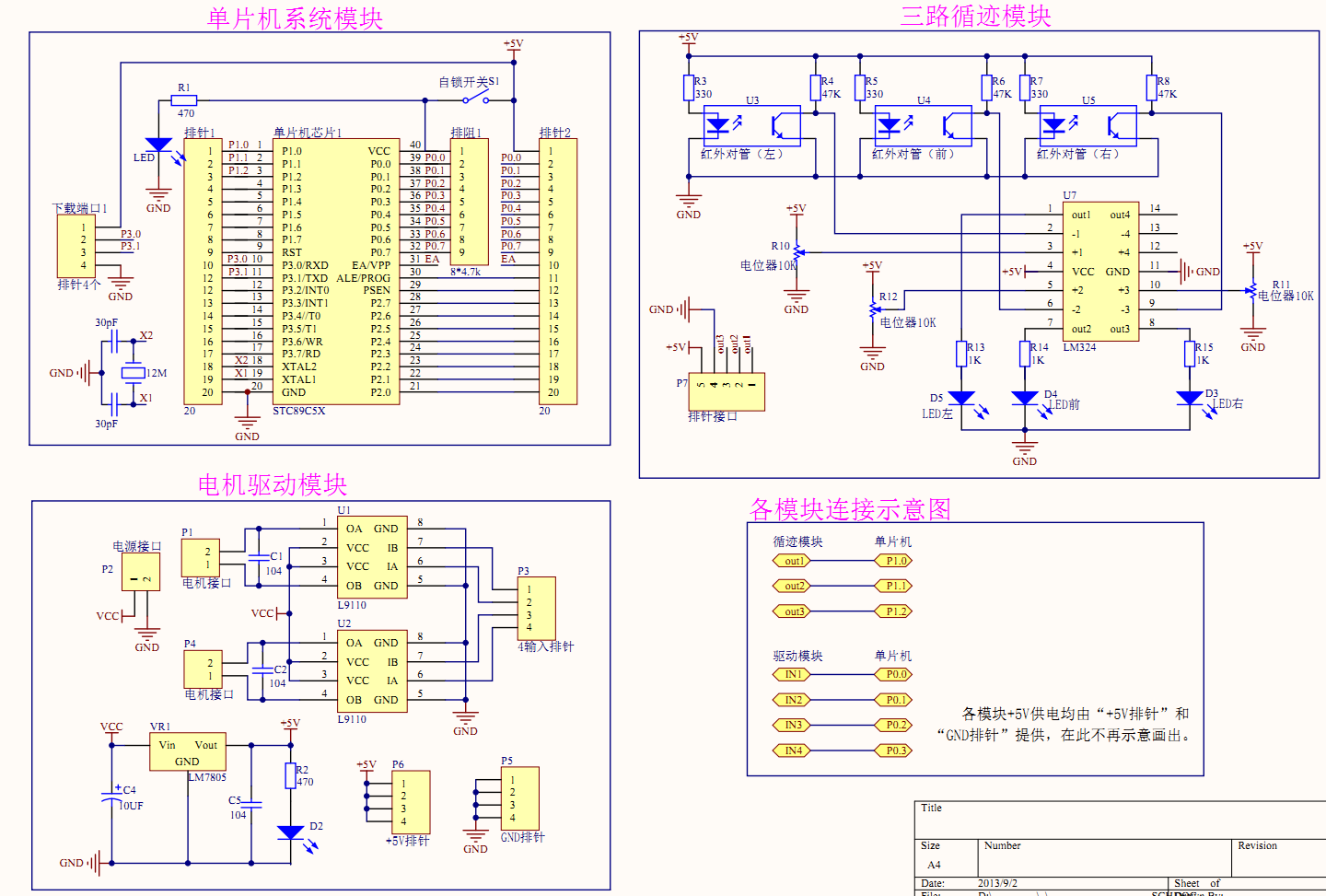Click resistor R4 47K symbol

[815, 87]
